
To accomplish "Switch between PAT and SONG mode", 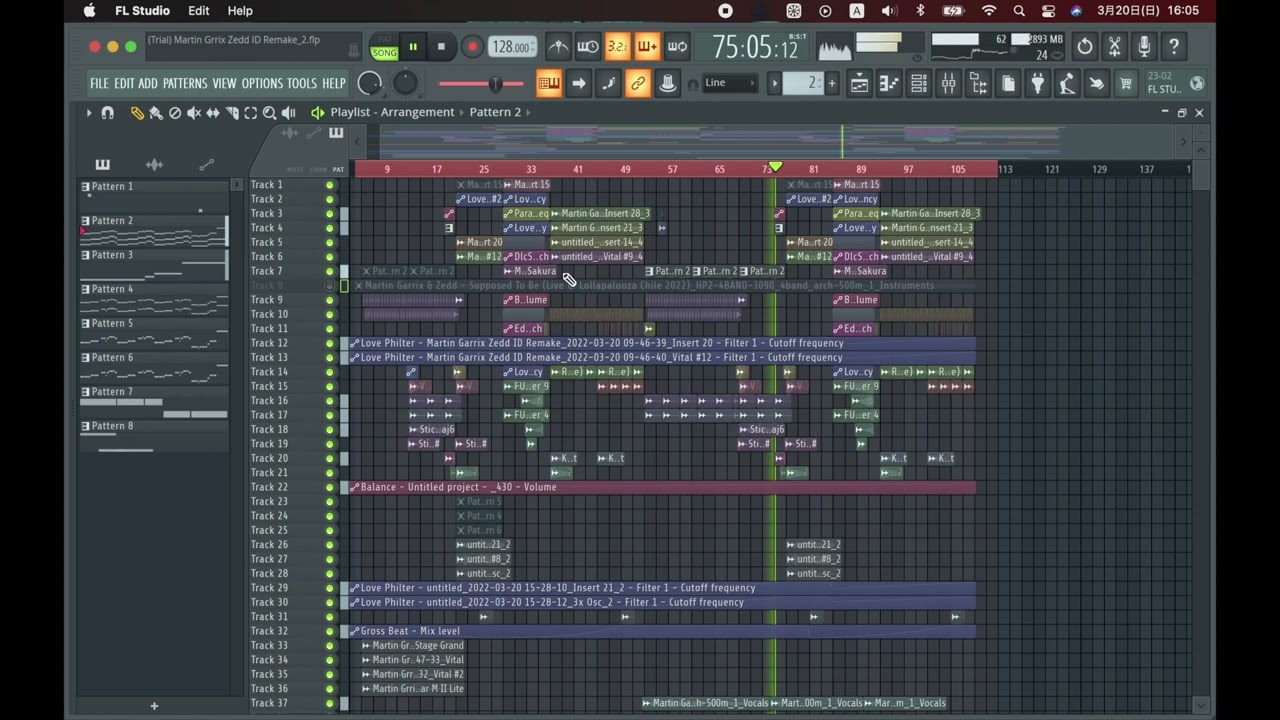I will (x=384, y=47).
